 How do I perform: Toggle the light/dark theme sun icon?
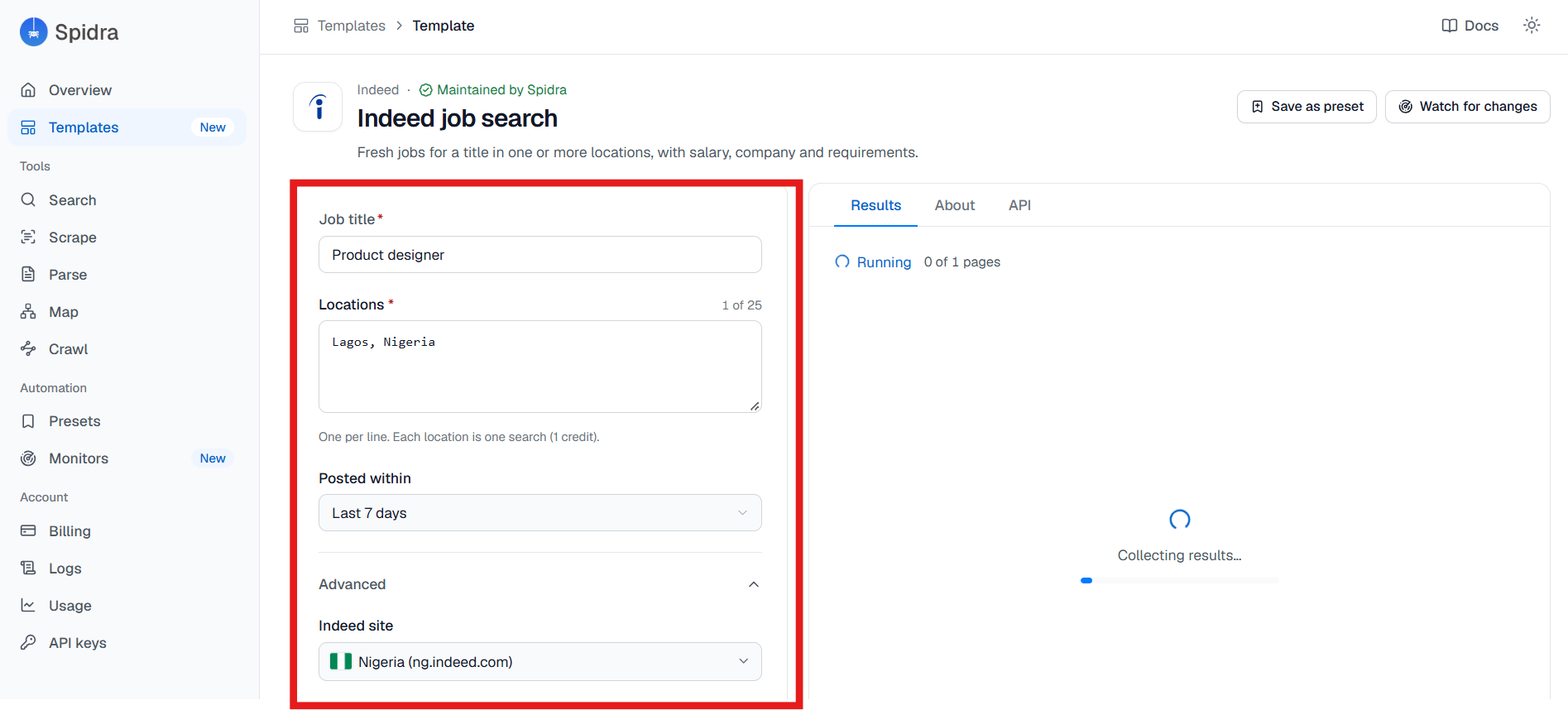[x=1532, y=26]
